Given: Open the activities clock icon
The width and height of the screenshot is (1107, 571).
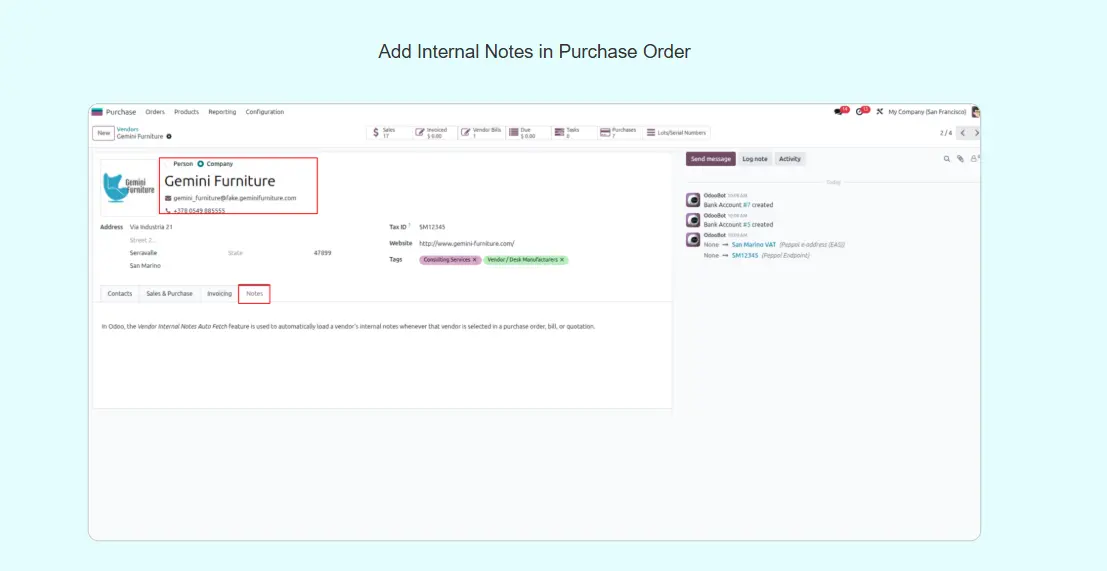Looking at the screenshot, I should click(861, 112).
